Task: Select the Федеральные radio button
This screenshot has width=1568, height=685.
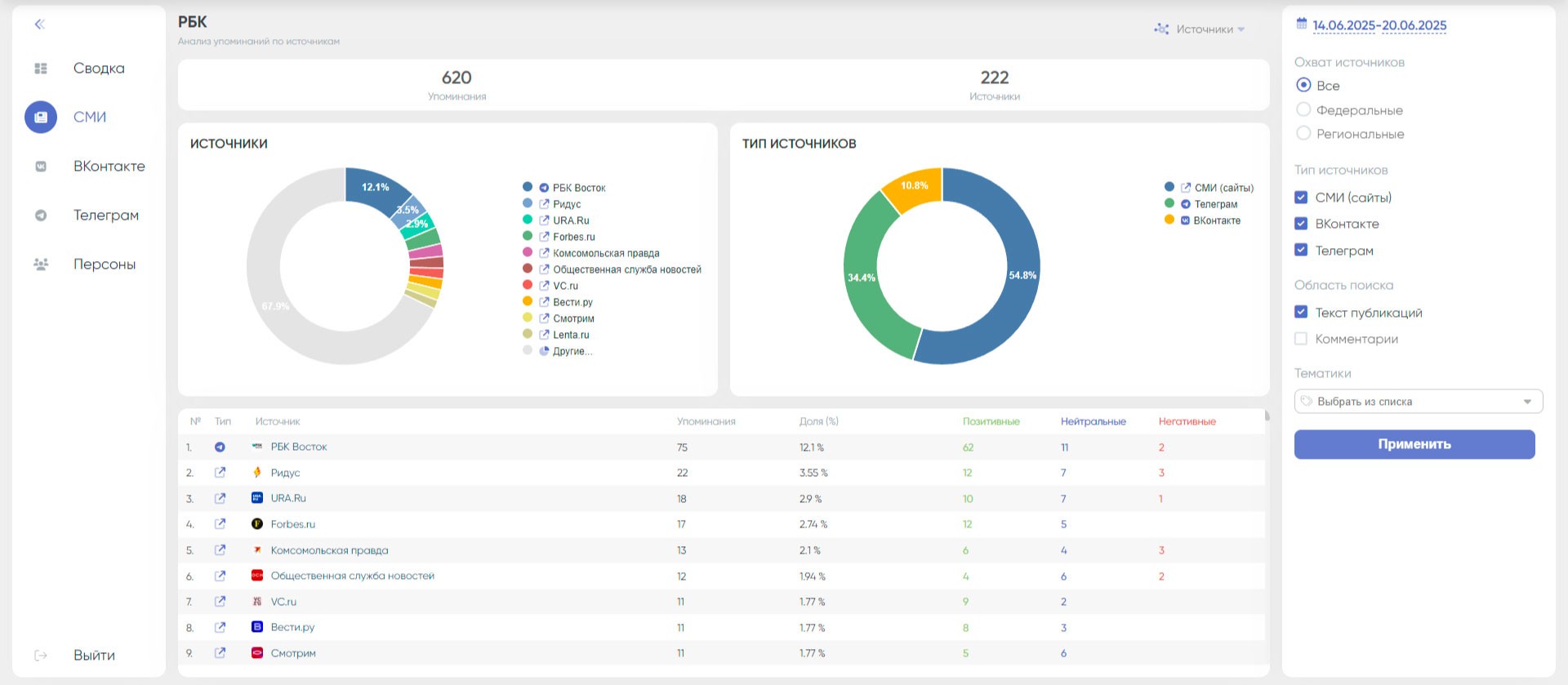Action: point(1303,109)
